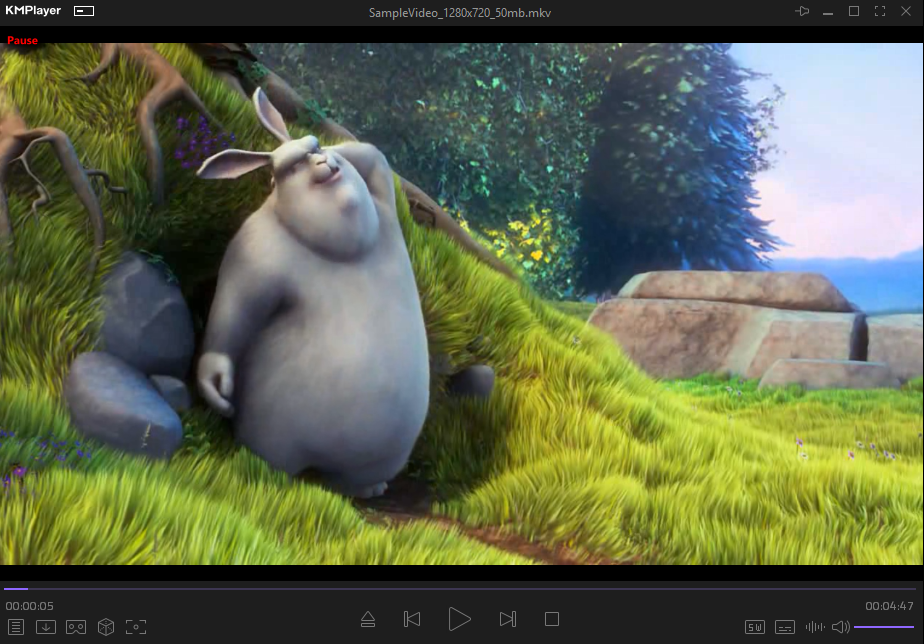Open the KMPlayer main menu logo
Screen dimensions: 924x644
point(33,11)
